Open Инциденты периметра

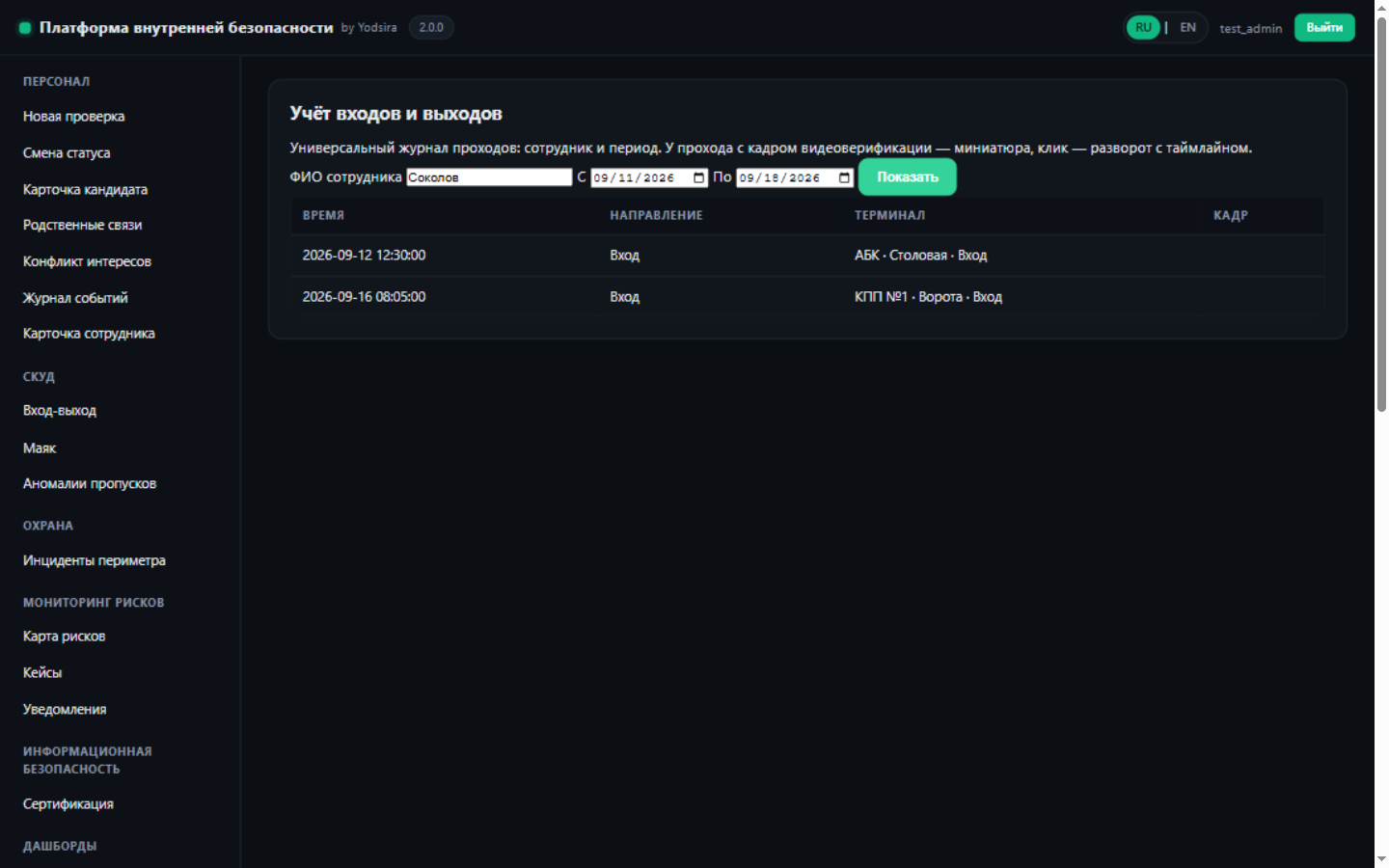pos(95,561)
